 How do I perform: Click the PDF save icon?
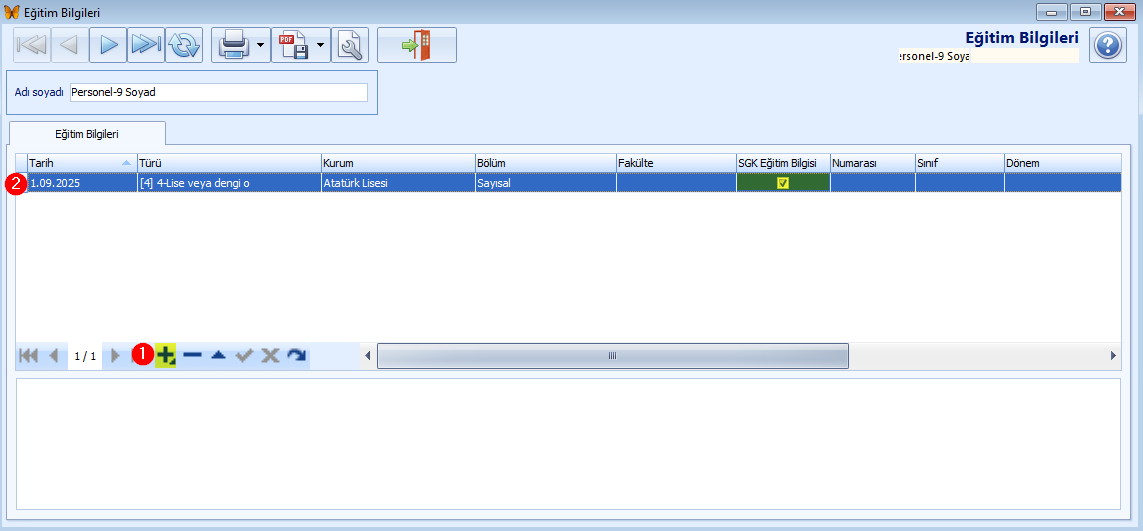point(293,45)
